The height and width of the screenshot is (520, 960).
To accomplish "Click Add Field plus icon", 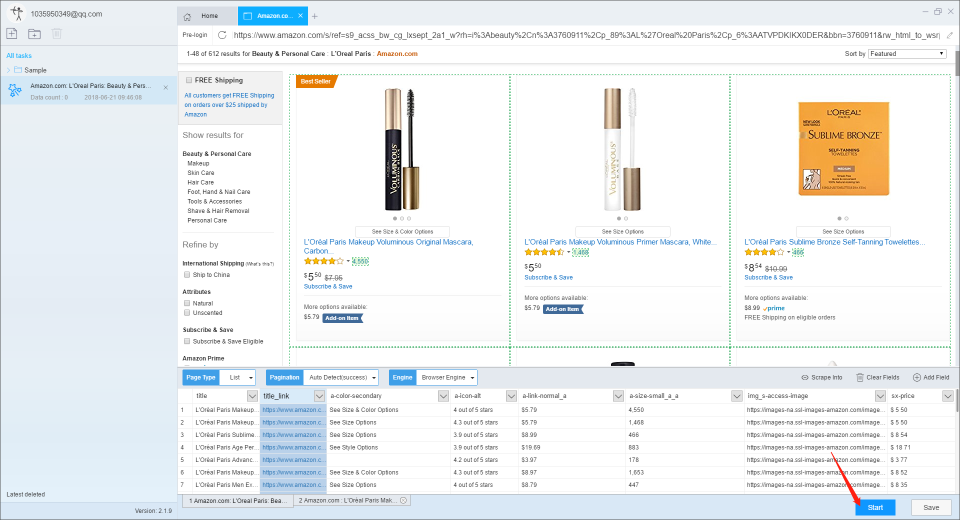I will click(917, 377).
